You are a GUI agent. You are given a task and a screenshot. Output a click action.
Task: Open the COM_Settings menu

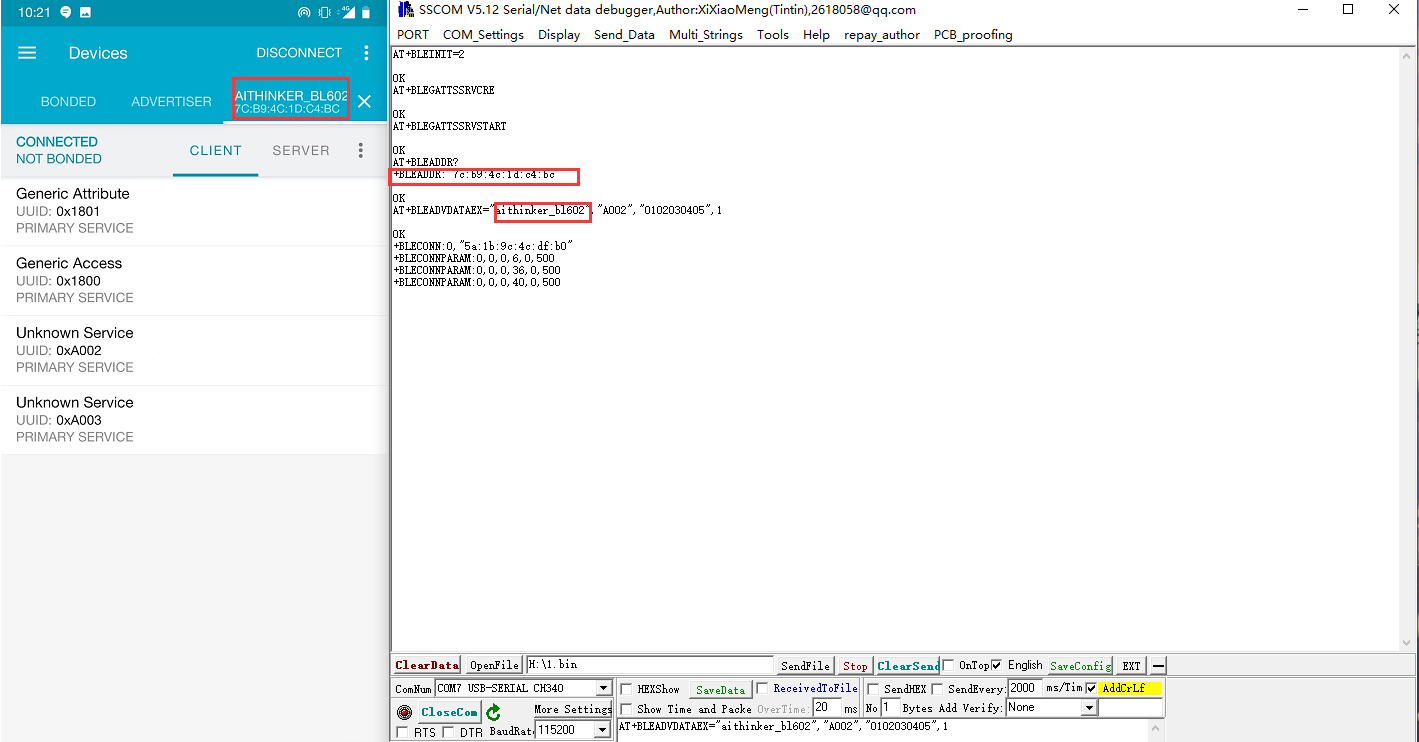tap(483, 34)
